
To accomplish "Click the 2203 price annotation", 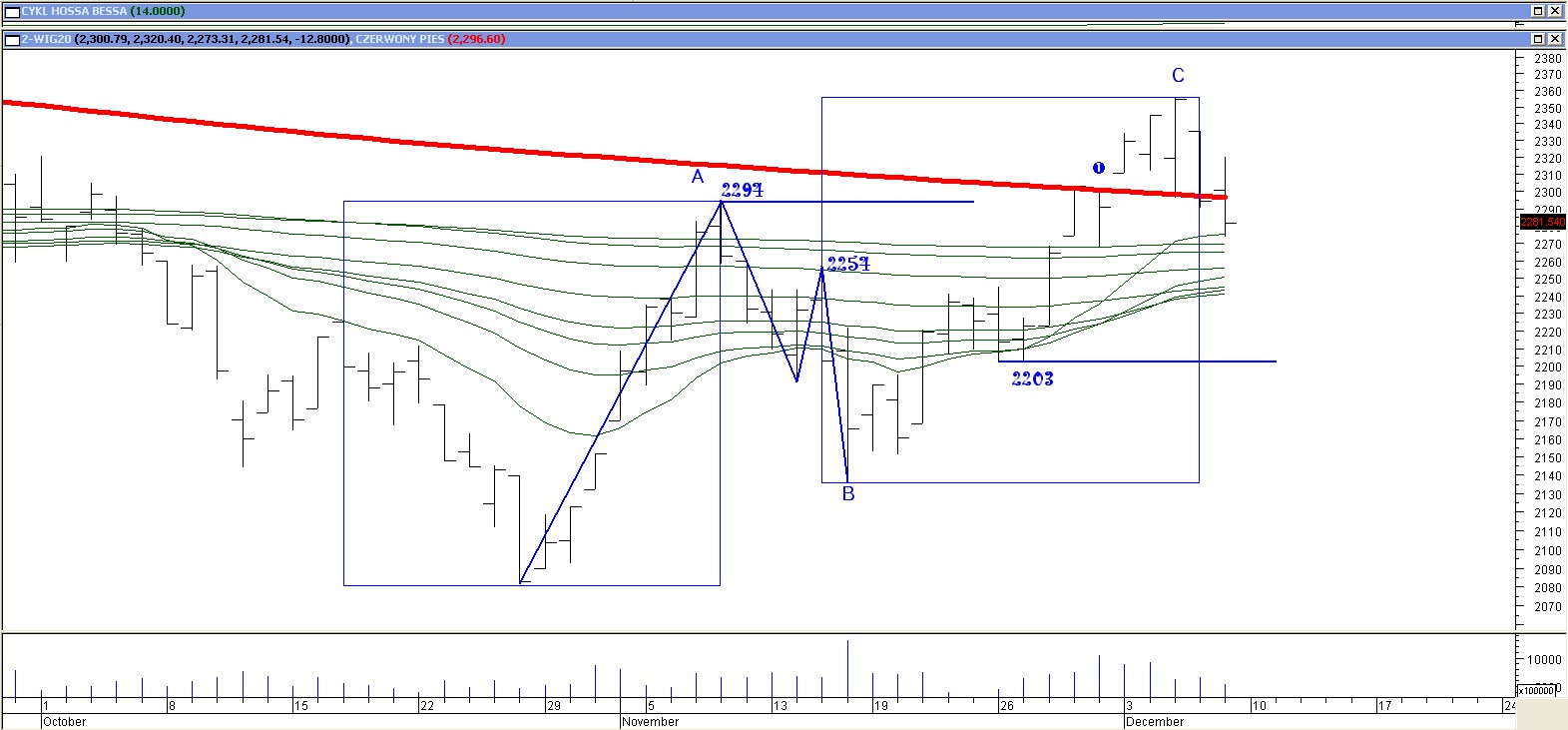I will [1032, 378].
